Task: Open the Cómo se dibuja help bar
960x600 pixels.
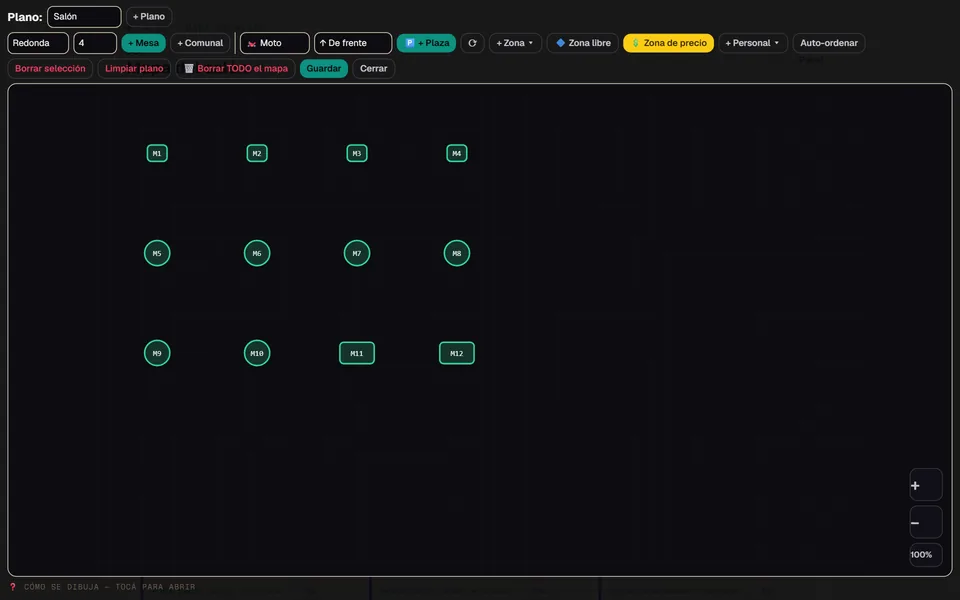Action: (103, 587)
